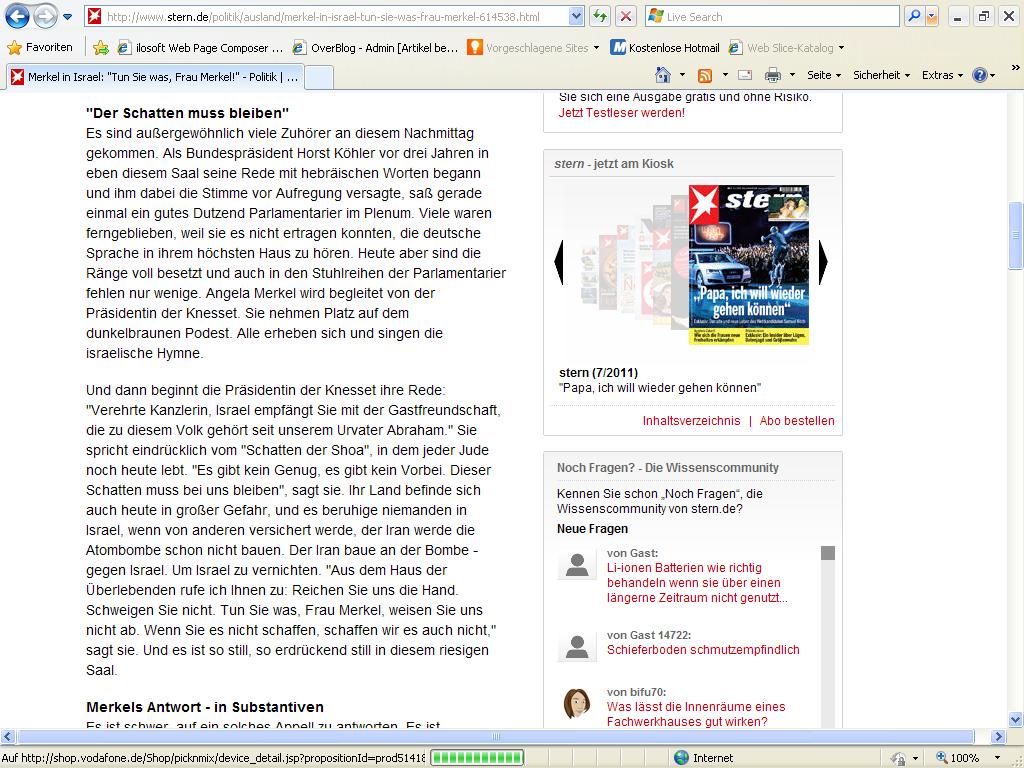1024x768 pixels.
Task: Click the protected mode status icon
Action: pyautogui.click(x=899, y=758)
